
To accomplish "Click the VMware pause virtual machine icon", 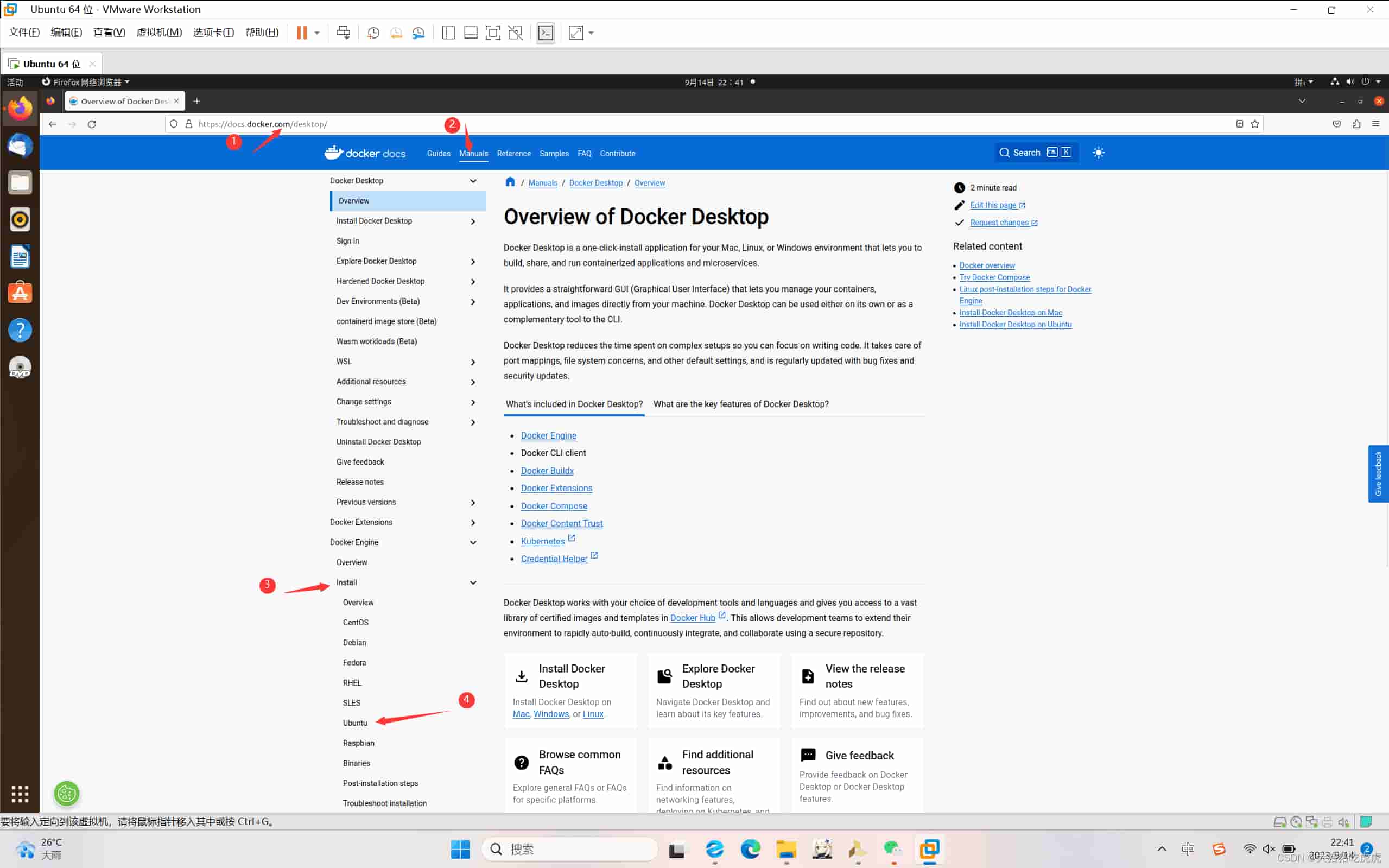I will (301, 33).
